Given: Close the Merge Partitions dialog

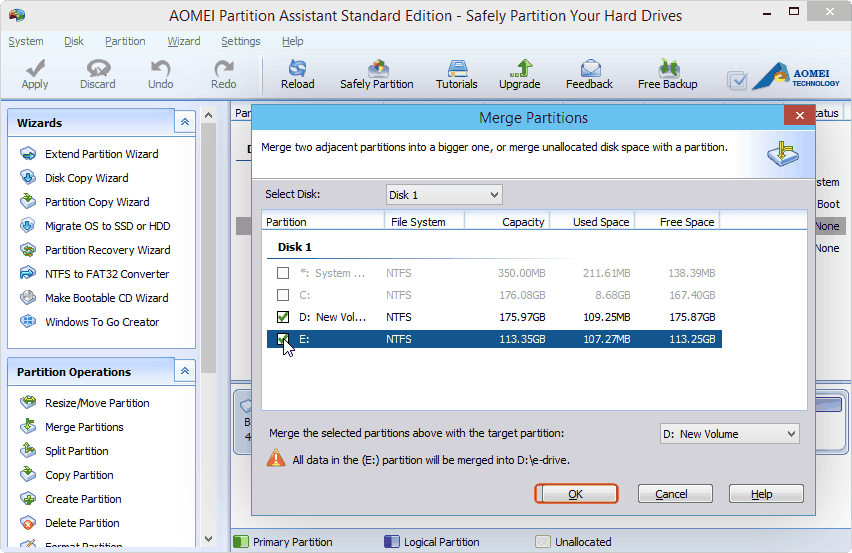Looking at the screenshot, I should pyautogui.click(x=799, y=115).
